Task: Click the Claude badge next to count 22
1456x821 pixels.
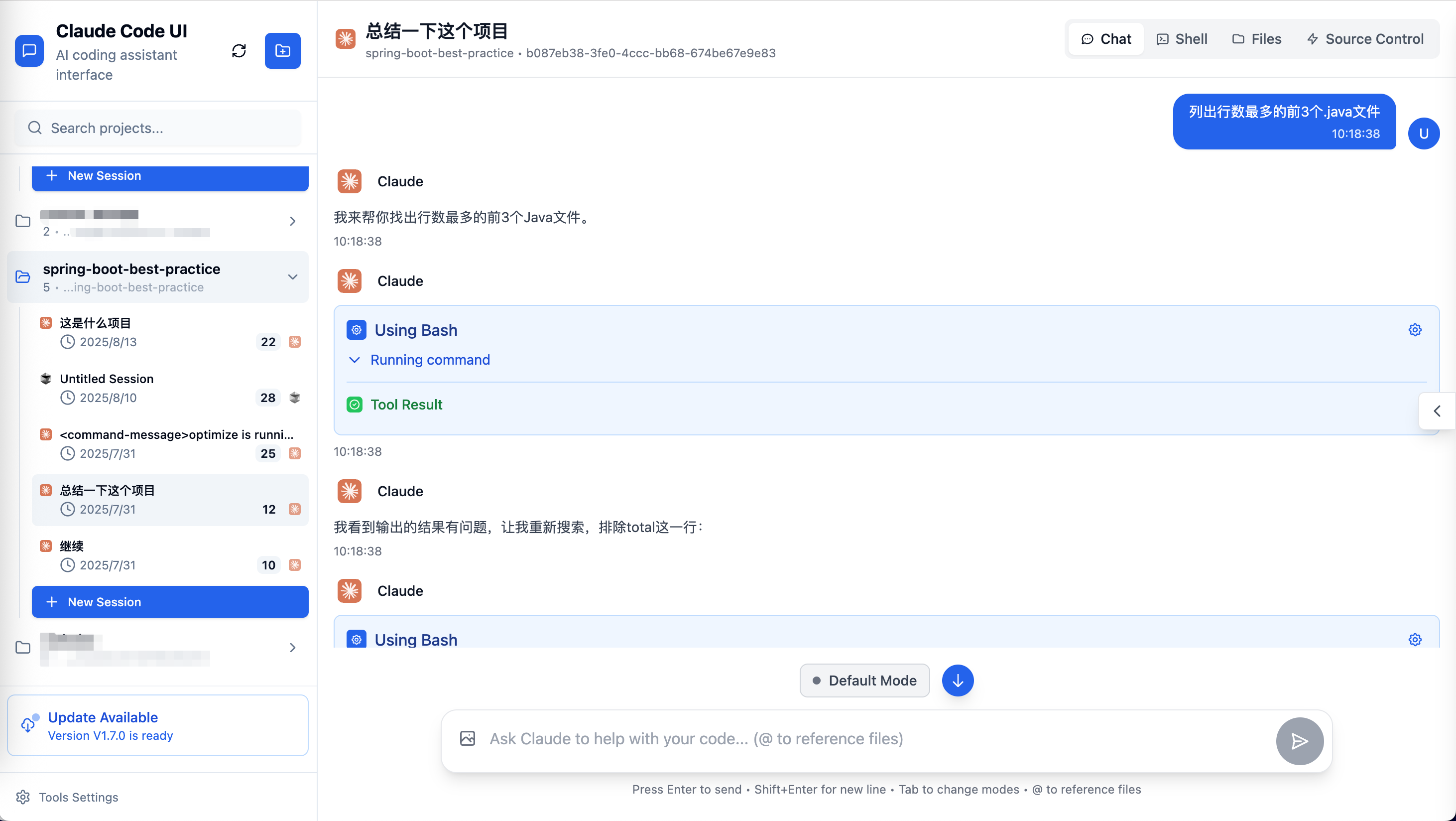Action: click(x=294, y=342)
